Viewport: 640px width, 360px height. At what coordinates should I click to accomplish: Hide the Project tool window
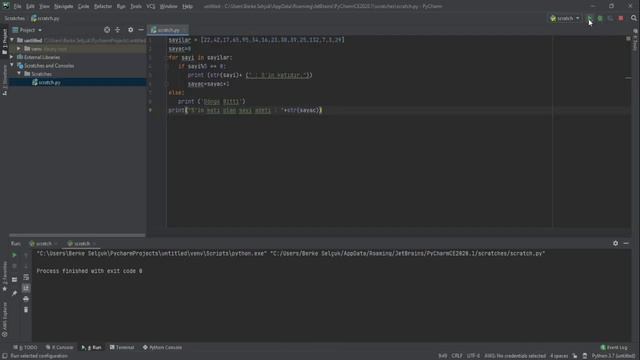141,30
